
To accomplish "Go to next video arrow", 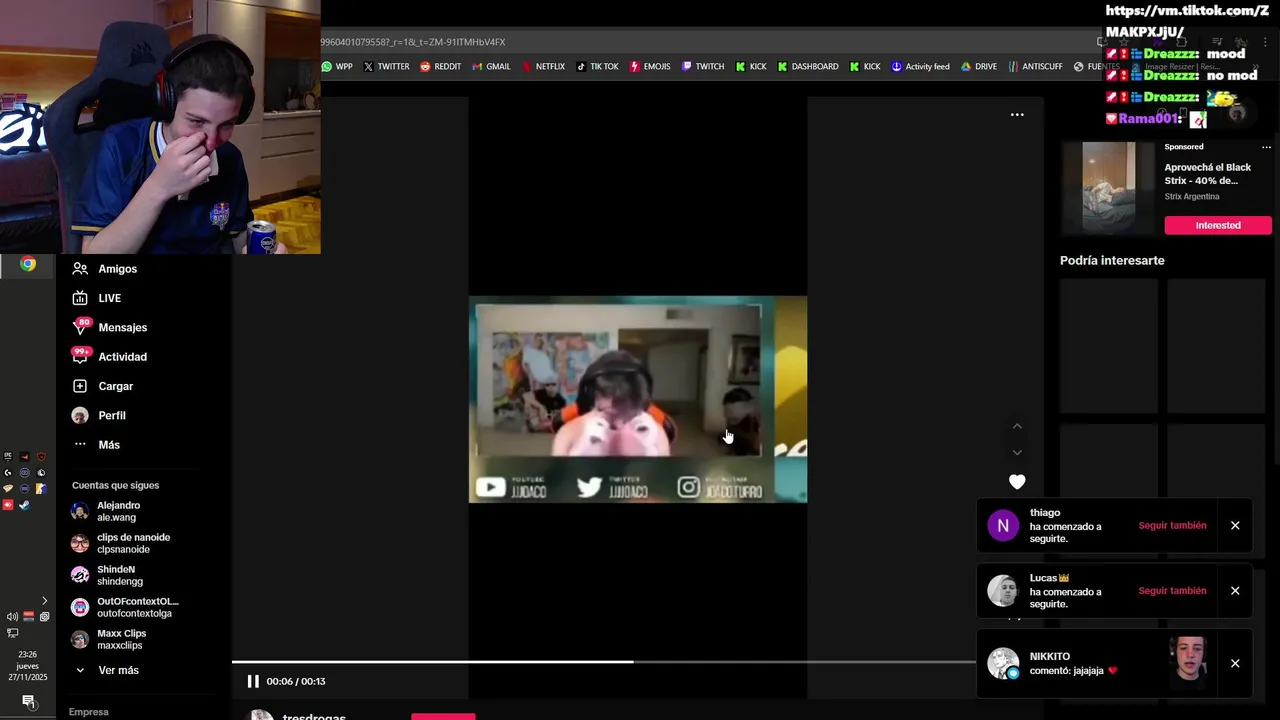I will coord(1017,452).
